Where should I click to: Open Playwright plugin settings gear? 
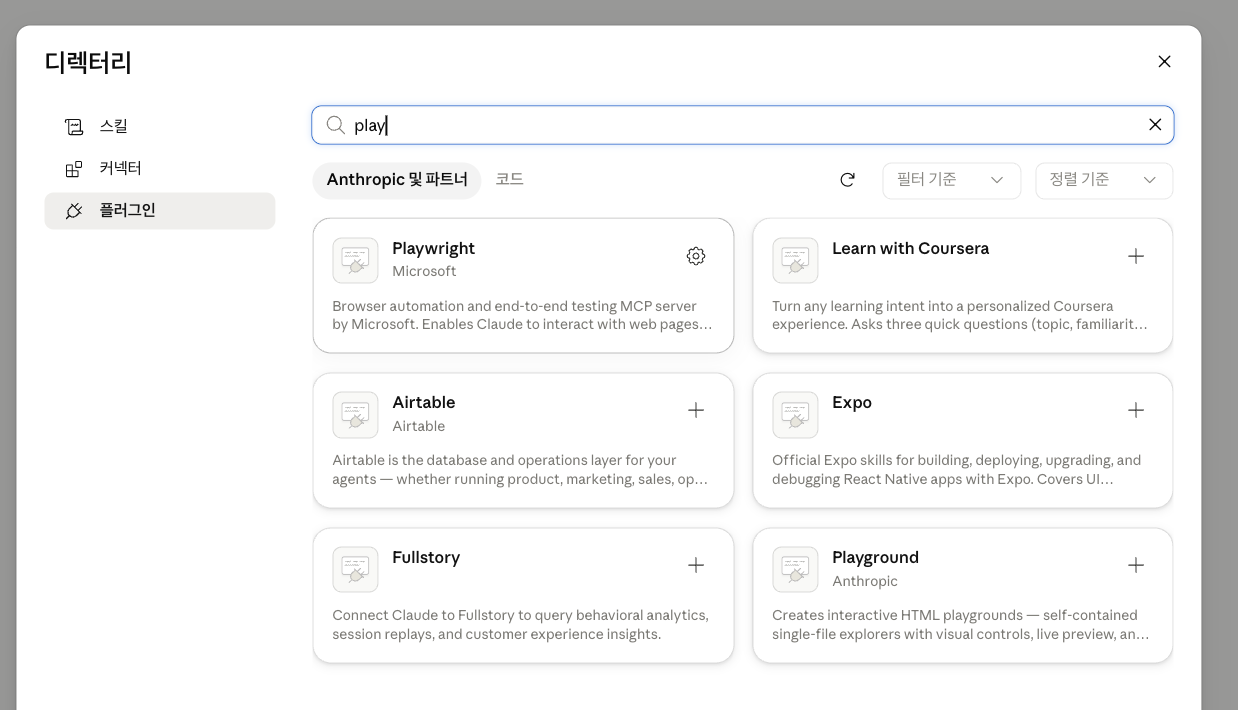pos(696,256)
